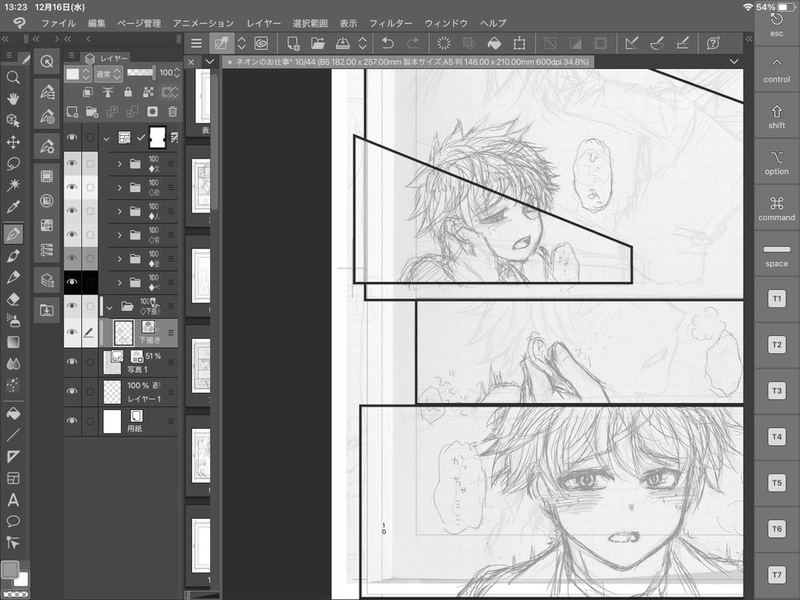The image size is (800, 600).
Task: Open the blending mode 通常 dropdown
Action: [x=108, y=74]
